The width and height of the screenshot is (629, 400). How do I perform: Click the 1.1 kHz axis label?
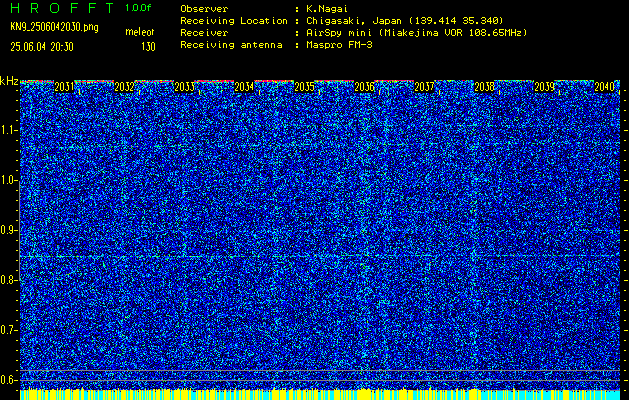(8, 130)
